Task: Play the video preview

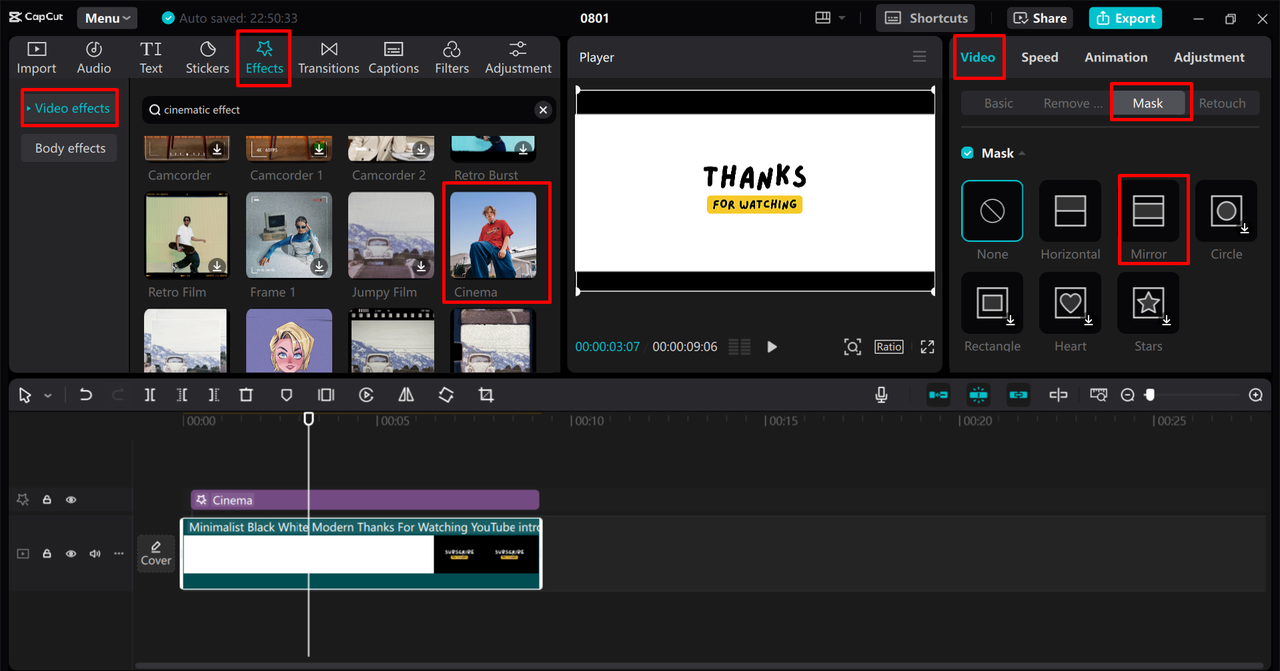Action: coord(772,347)
